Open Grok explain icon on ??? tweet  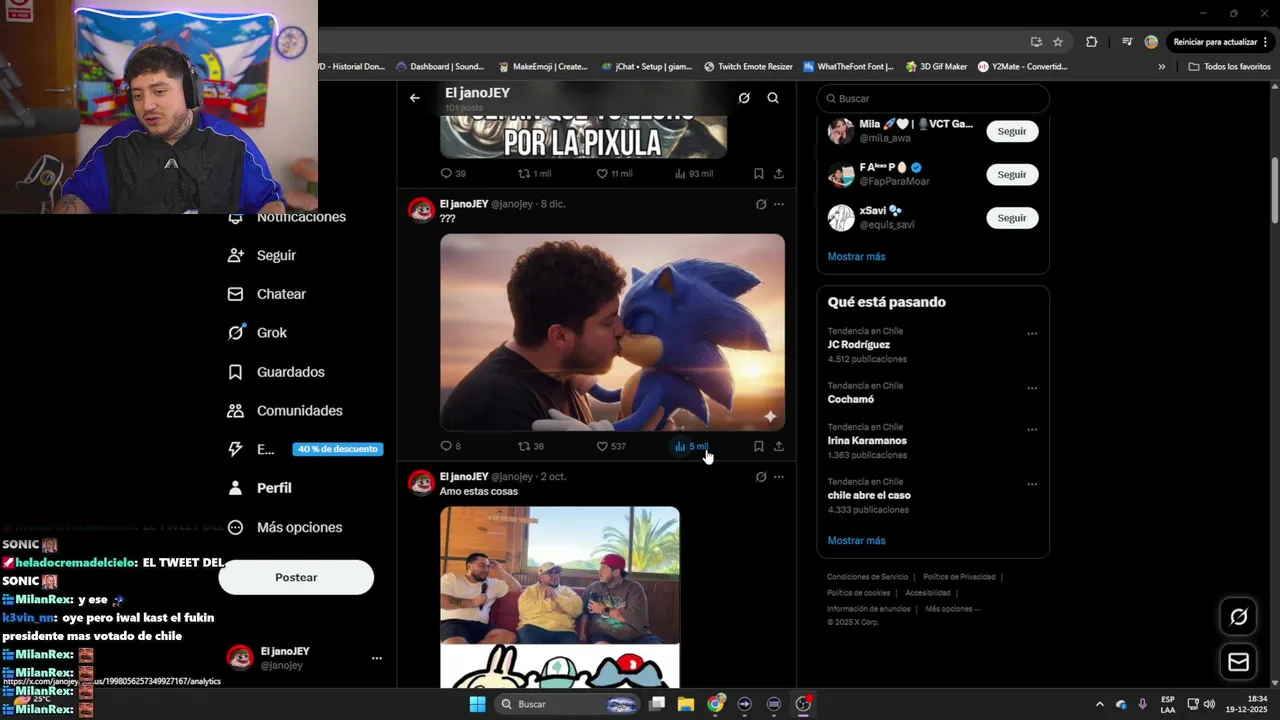(761, 204)
